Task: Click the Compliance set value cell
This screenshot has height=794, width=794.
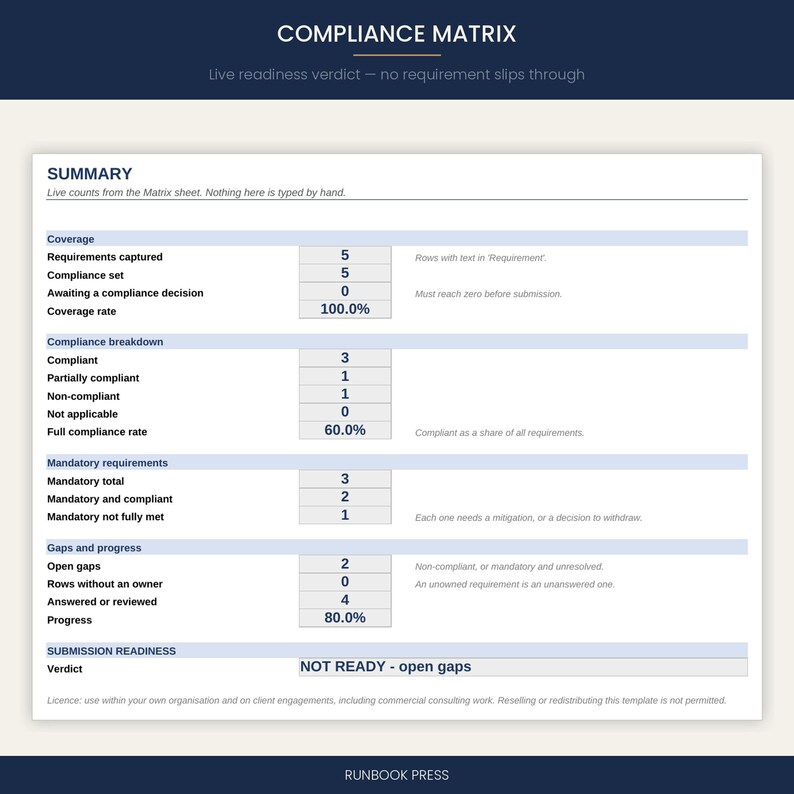Action: click(x=345, y=273)
